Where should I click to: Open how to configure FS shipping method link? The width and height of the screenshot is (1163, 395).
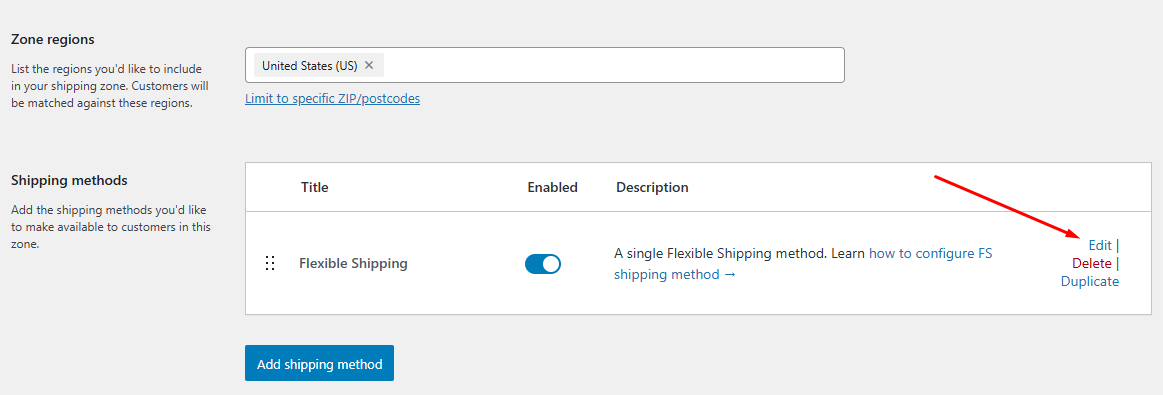tap(803, 264)
